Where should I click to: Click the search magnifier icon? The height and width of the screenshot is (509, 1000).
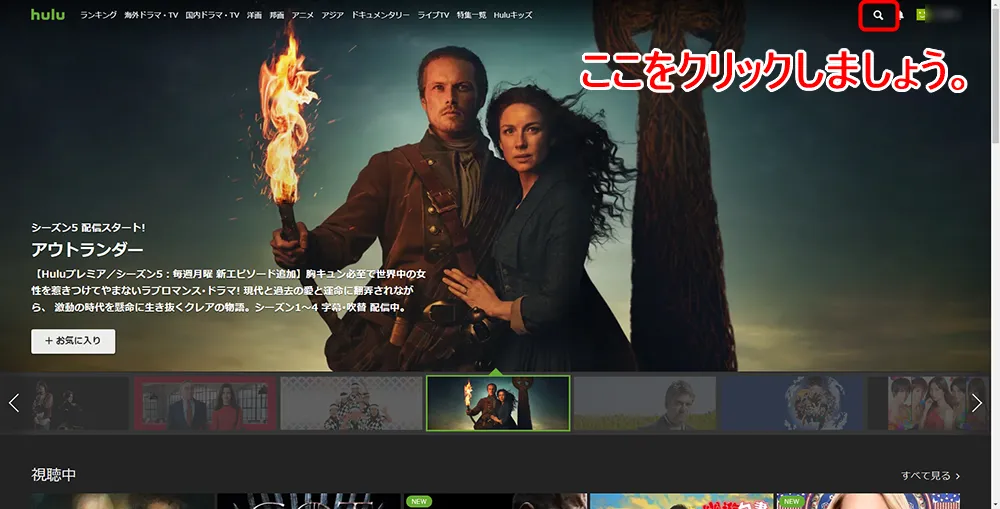(x=878, y=15)
